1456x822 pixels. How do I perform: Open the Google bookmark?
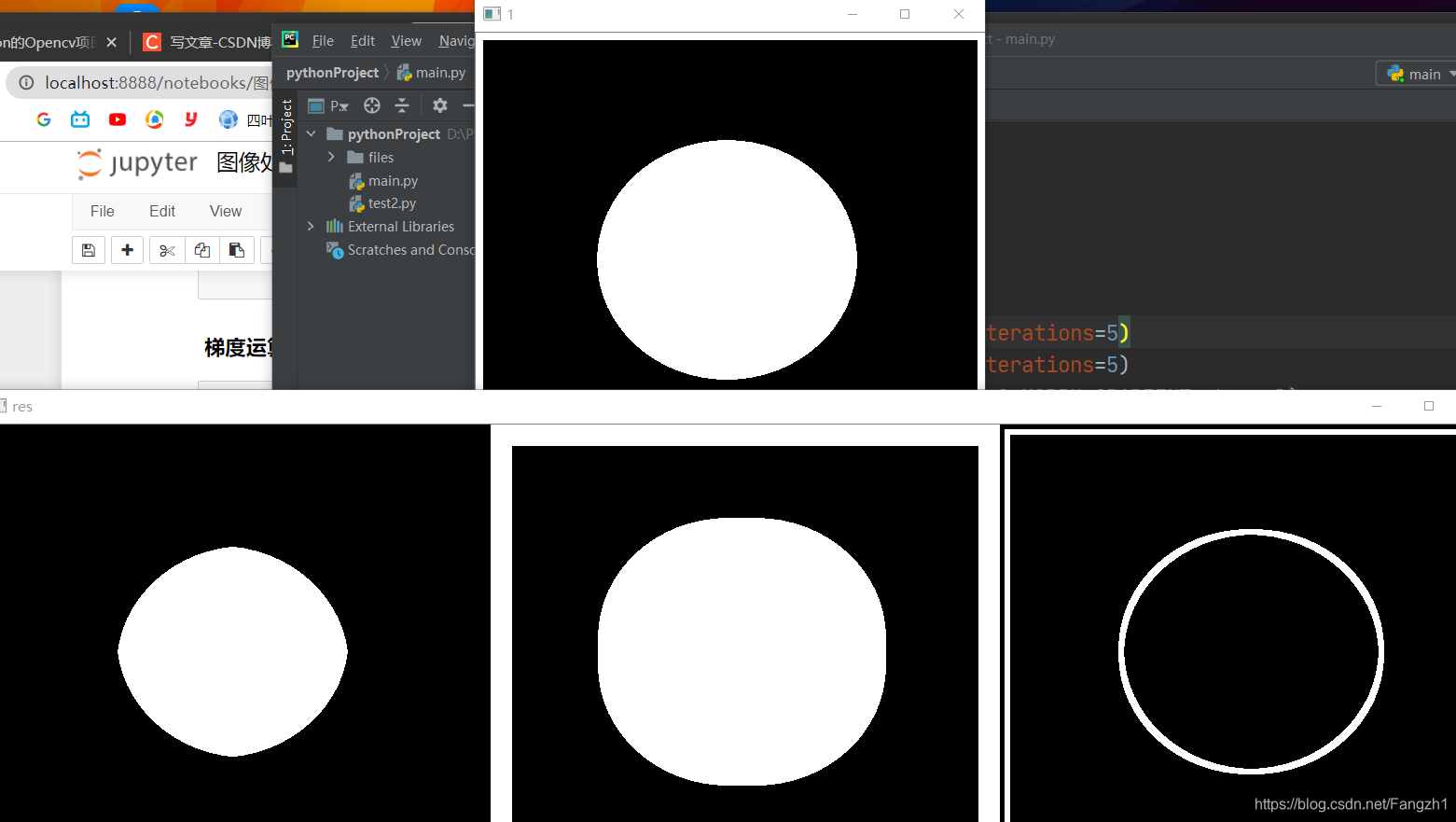coord(43,119)
